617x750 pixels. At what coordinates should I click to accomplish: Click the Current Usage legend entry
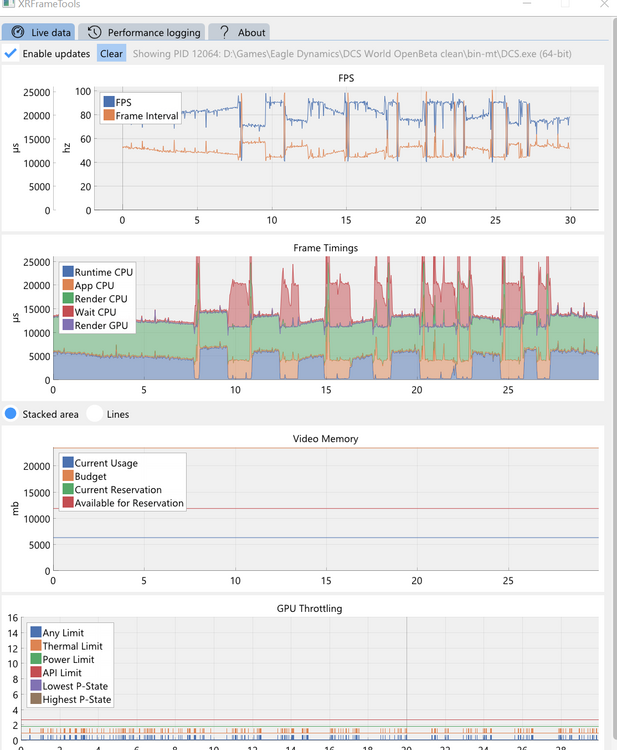100,463
